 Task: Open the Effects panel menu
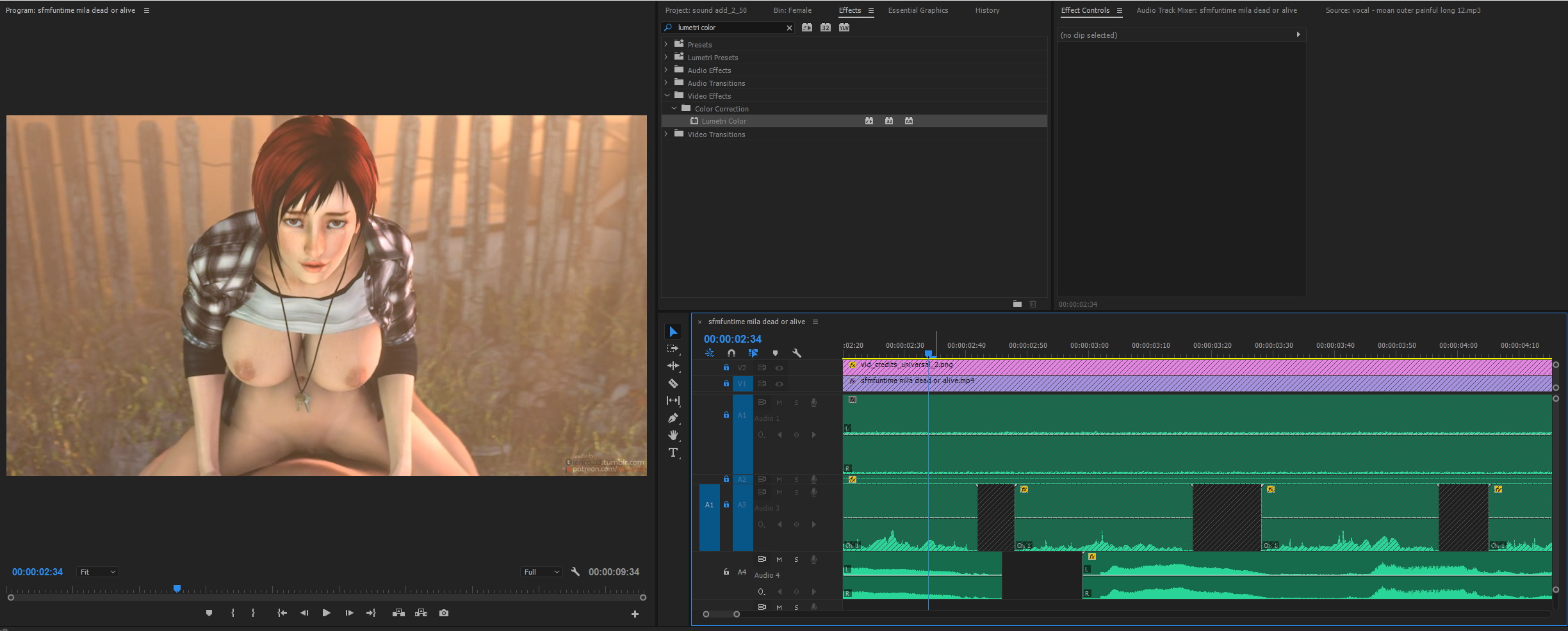click(870, 10)
